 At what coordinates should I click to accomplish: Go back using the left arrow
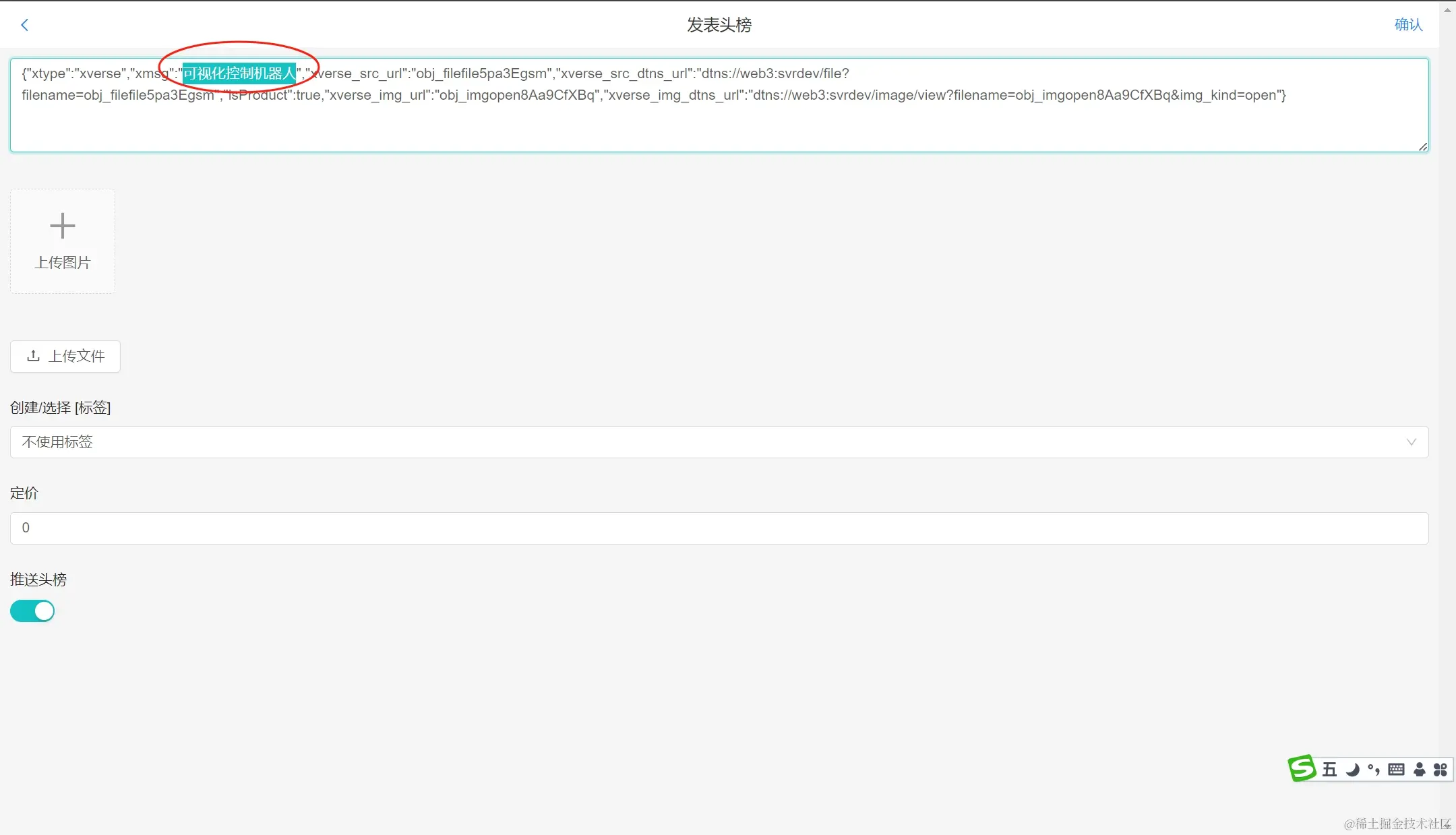pos(25,25)
